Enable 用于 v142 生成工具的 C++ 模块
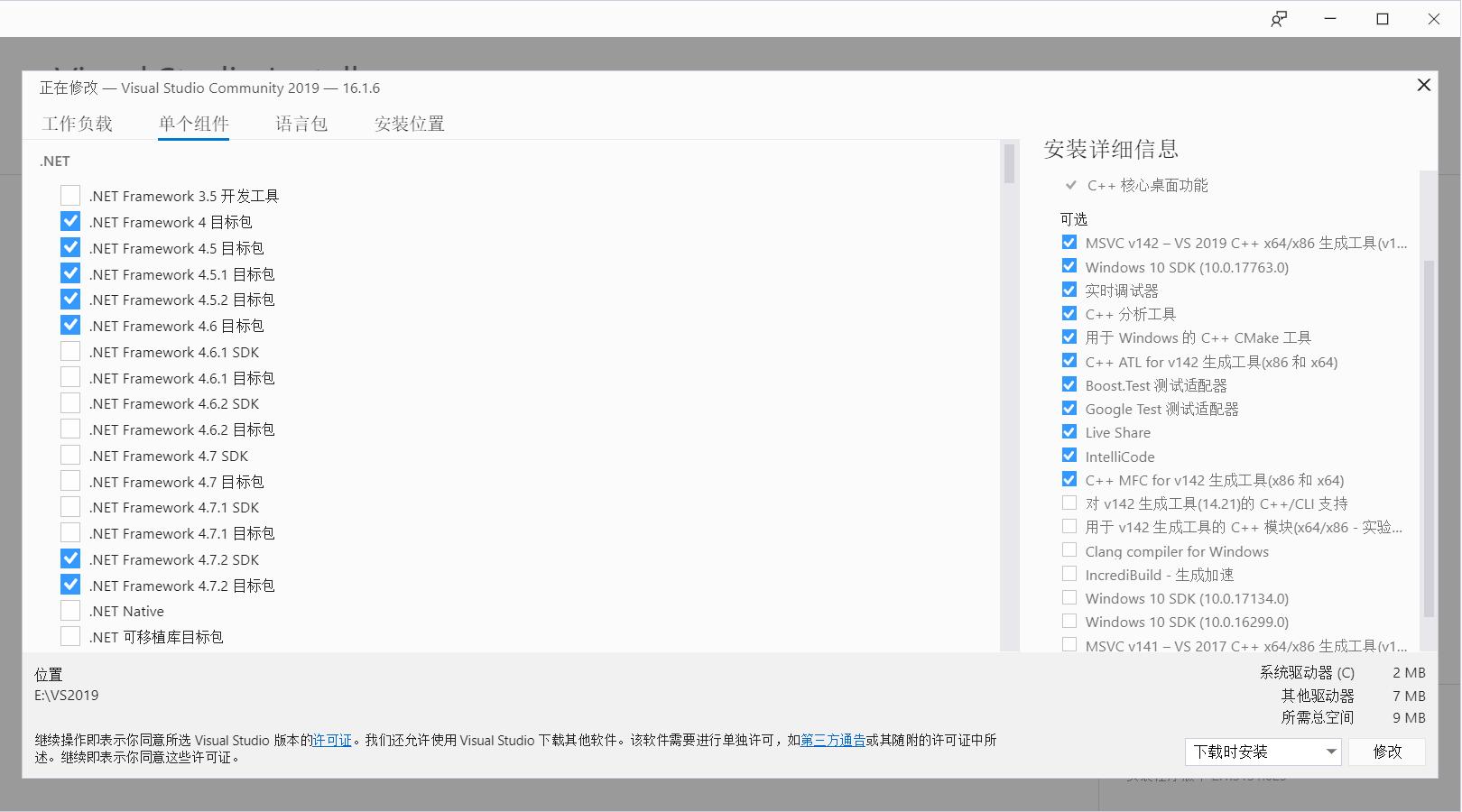Image resolution: width=1462 pixels, height=812 pixels. (1069, 526)
